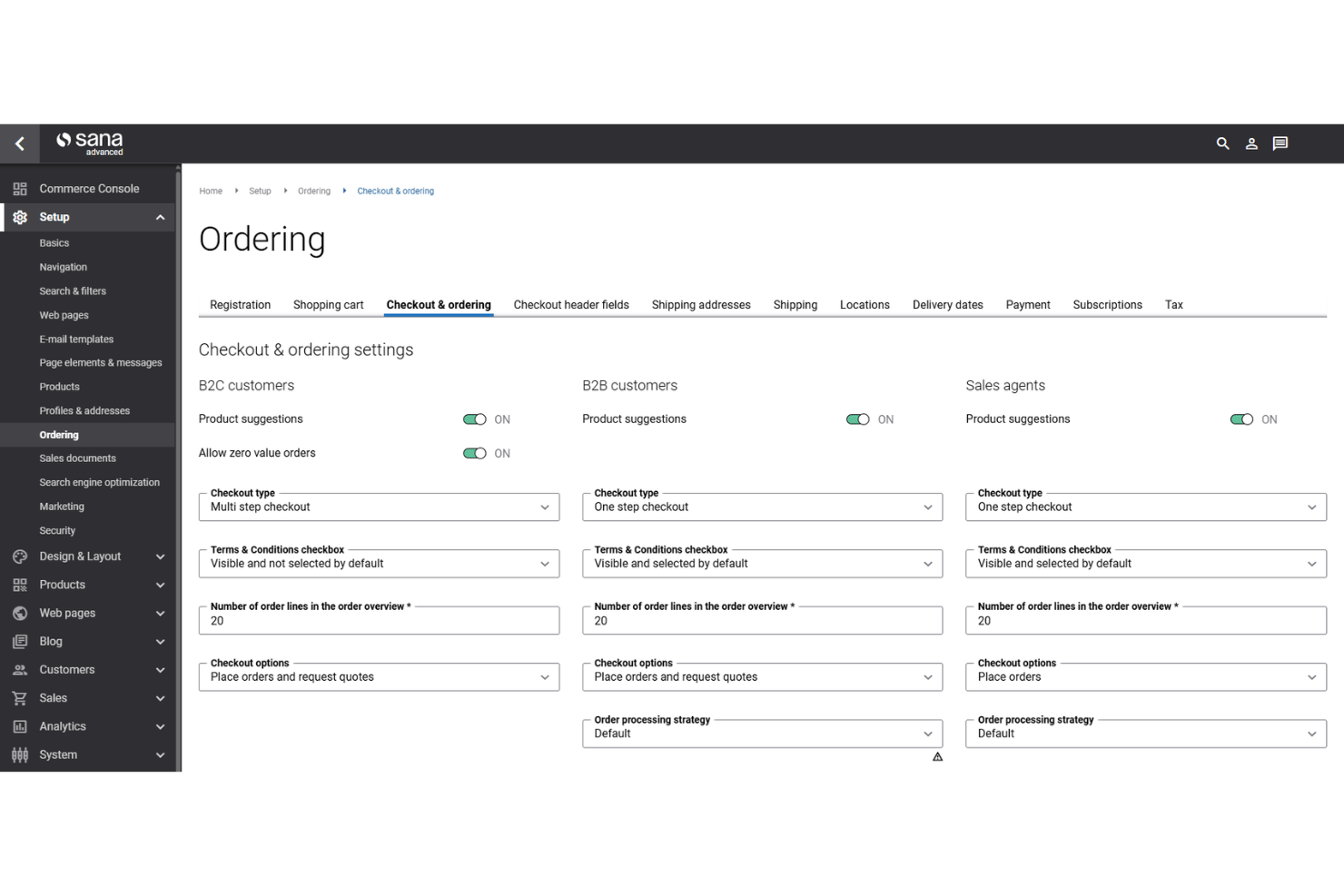Click the Setup gear icon
This screenshot has height=896, width=1344.
pos(20,217)
